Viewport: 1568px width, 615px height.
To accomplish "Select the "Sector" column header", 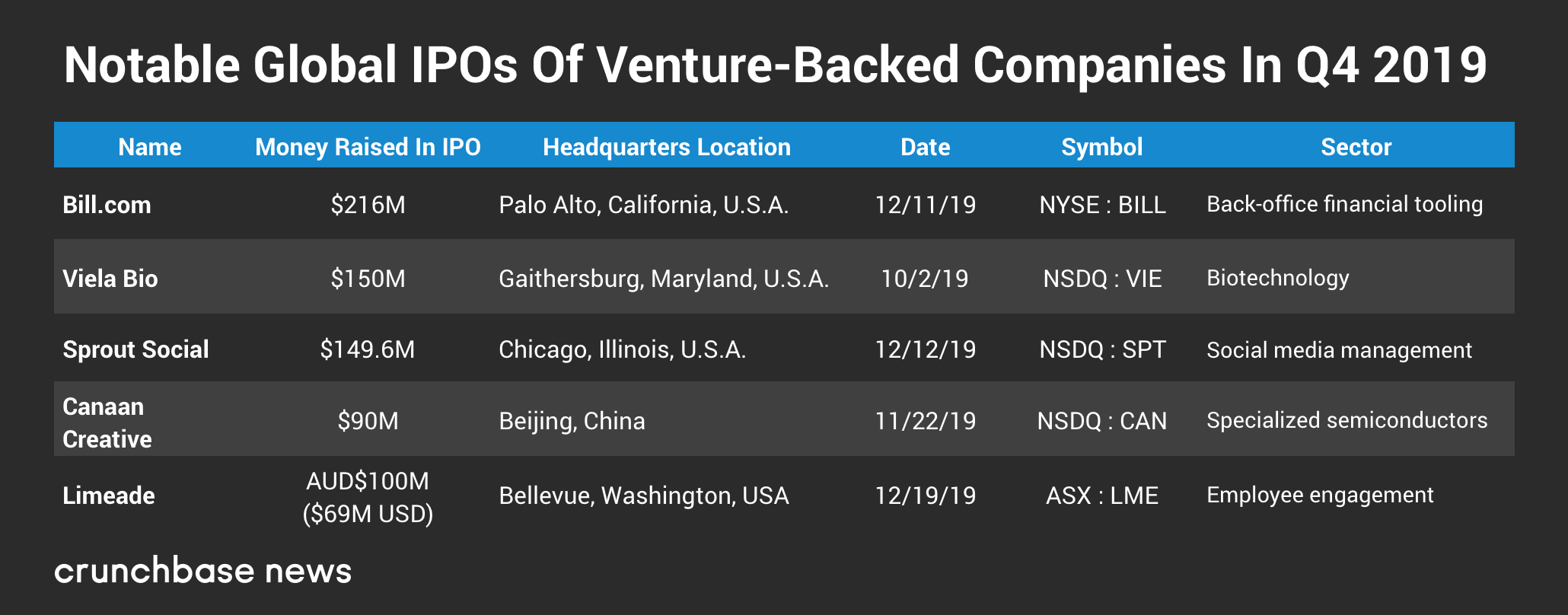I will point(1356,147).
